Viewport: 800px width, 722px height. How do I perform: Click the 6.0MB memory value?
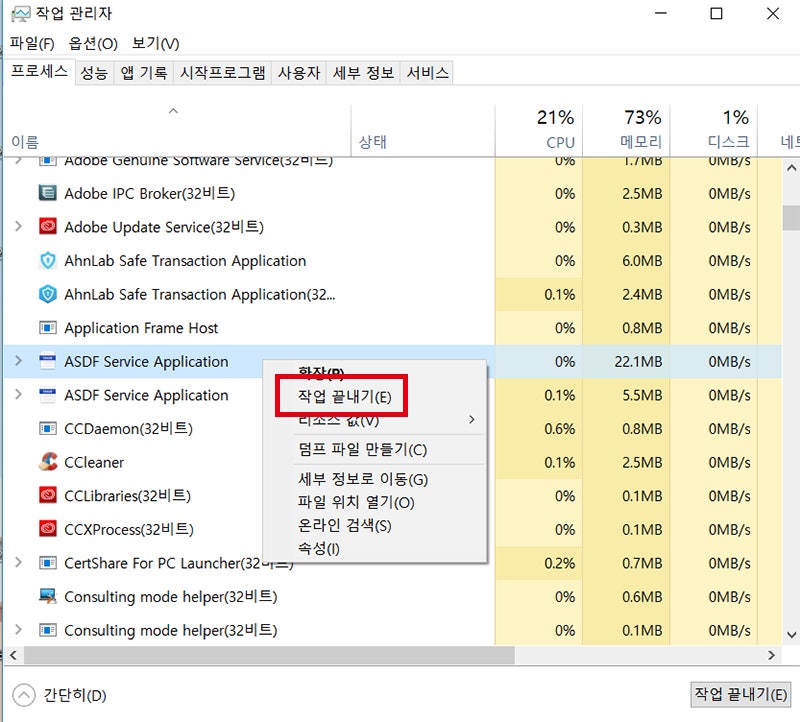642,261
